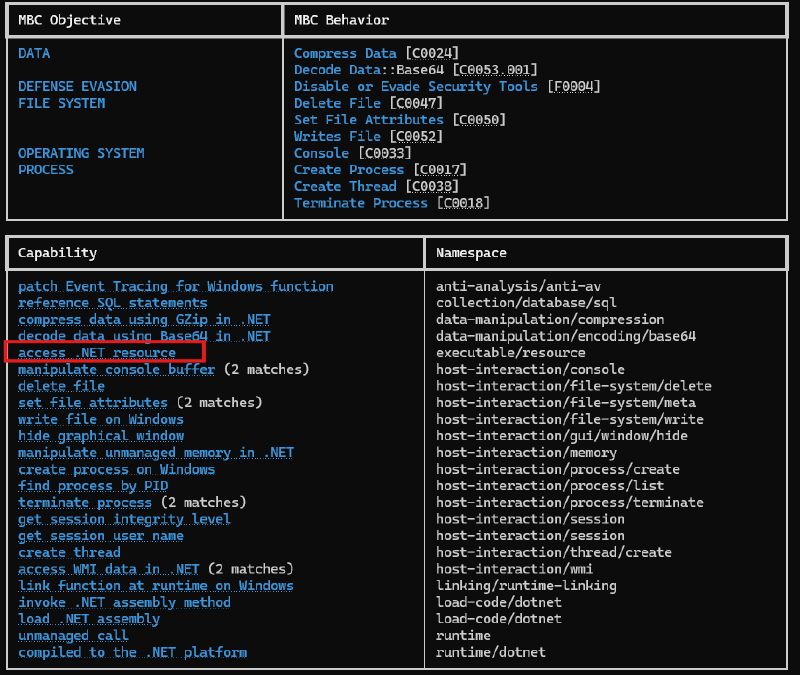
Task: Open terminate process capability link
Action: (85, 503)
